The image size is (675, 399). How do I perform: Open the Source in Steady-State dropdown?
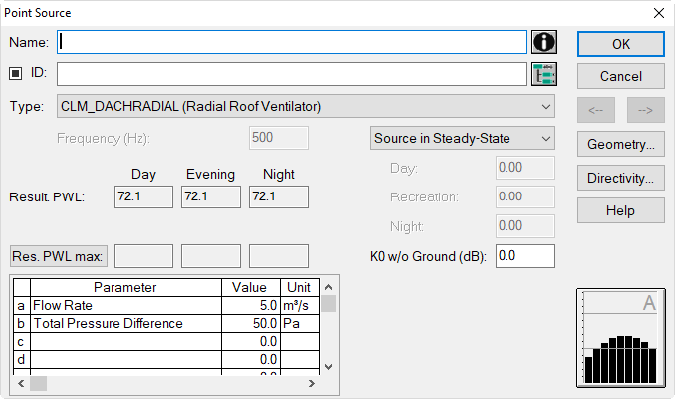[x=462, y=138]
